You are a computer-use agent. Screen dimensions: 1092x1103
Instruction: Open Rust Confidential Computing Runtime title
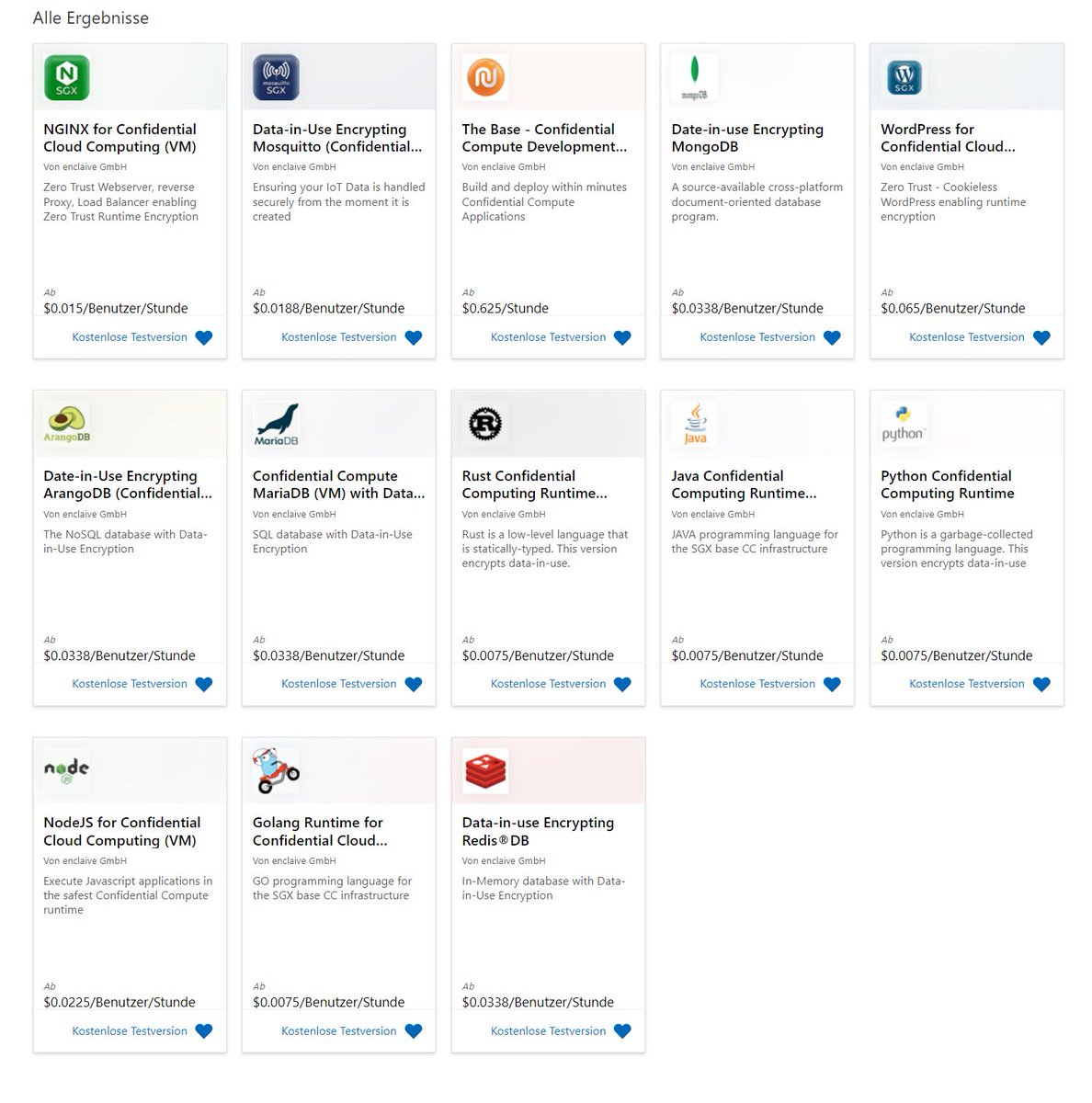coord(535,484)
